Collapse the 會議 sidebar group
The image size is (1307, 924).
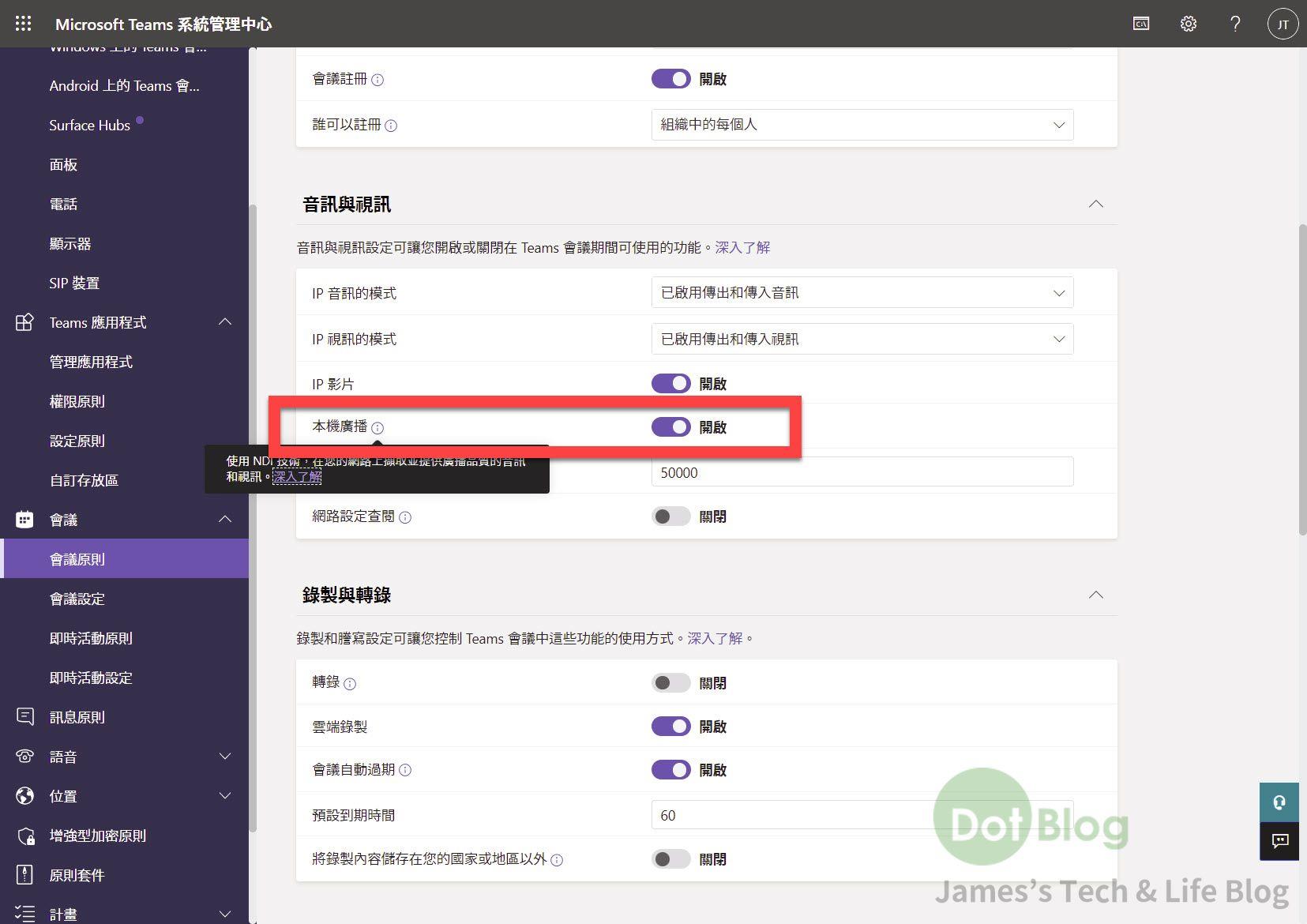coord(225,519)
